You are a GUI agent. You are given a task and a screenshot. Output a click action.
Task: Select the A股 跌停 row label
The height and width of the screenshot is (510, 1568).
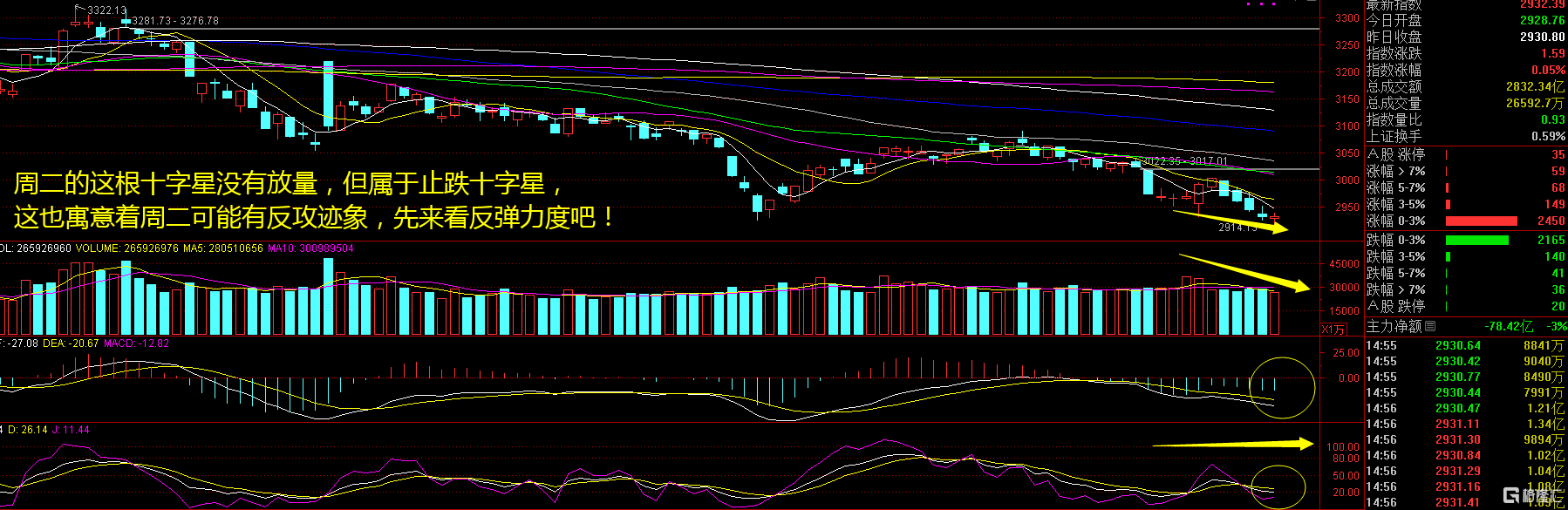[1395, 306]
